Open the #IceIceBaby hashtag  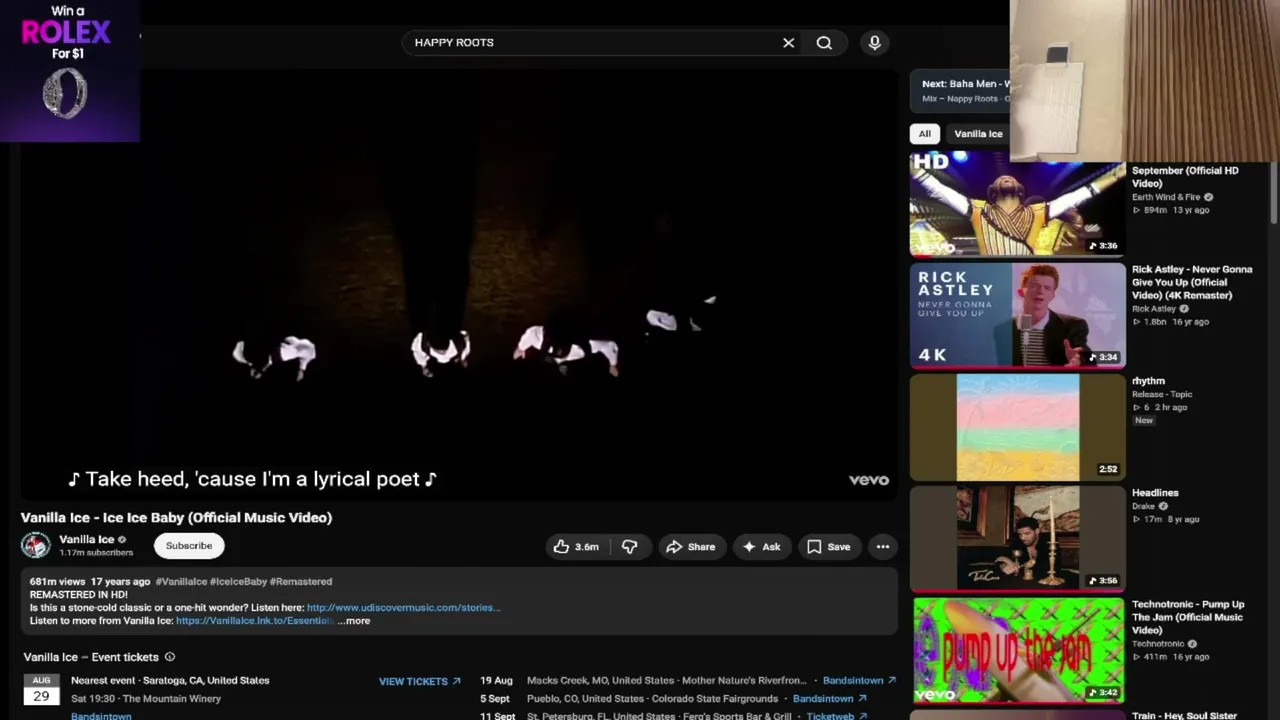pos(237,582)
